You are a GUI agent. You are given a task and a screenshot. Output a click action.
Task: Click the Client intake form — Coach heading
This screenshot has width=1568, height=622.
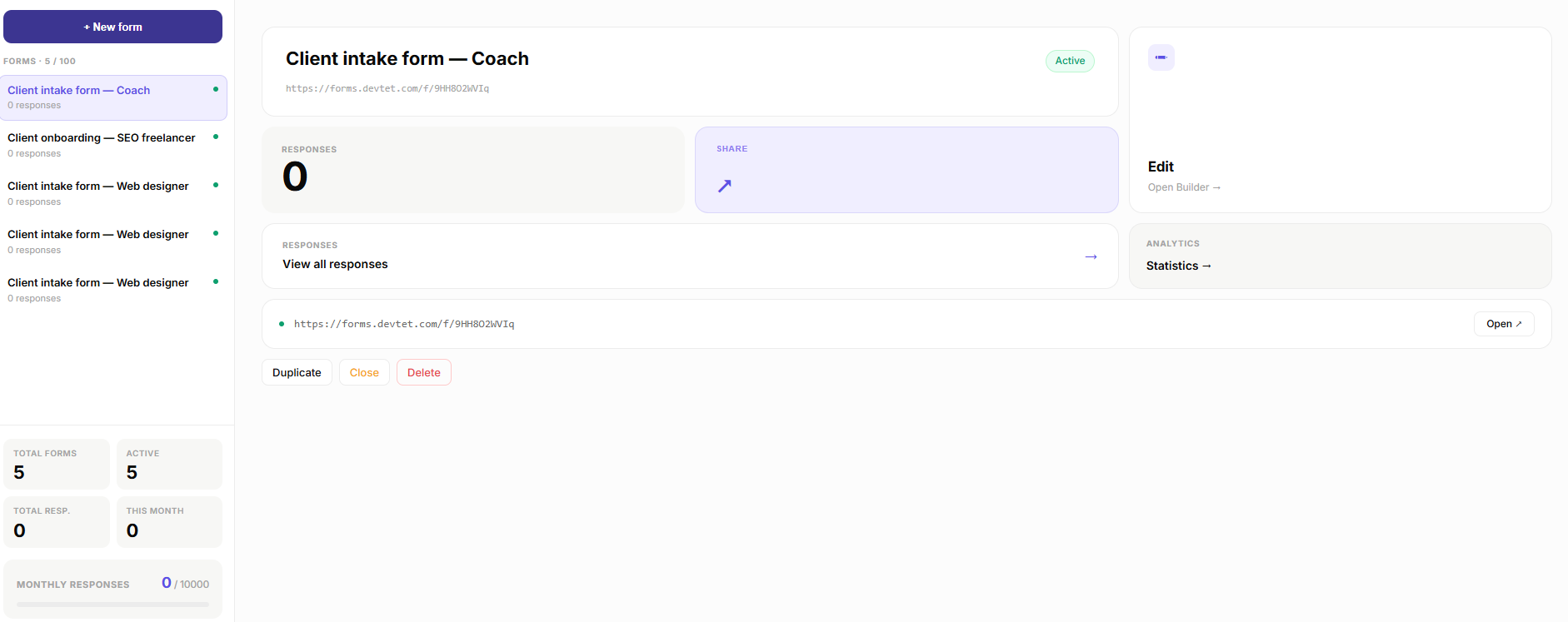tap(407, 58)
